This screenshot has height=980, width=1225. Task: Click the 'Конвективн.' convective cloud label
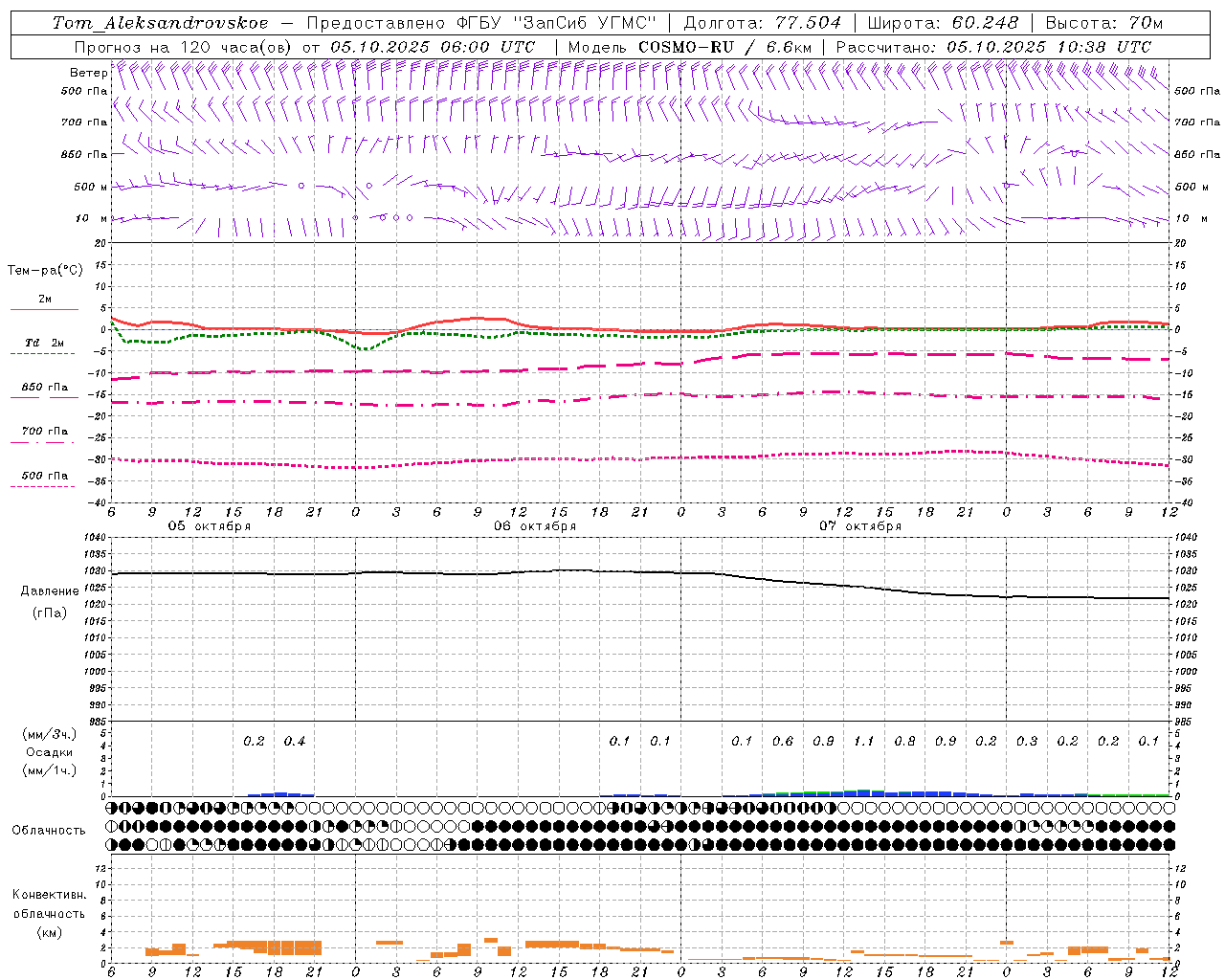(49, 895)
